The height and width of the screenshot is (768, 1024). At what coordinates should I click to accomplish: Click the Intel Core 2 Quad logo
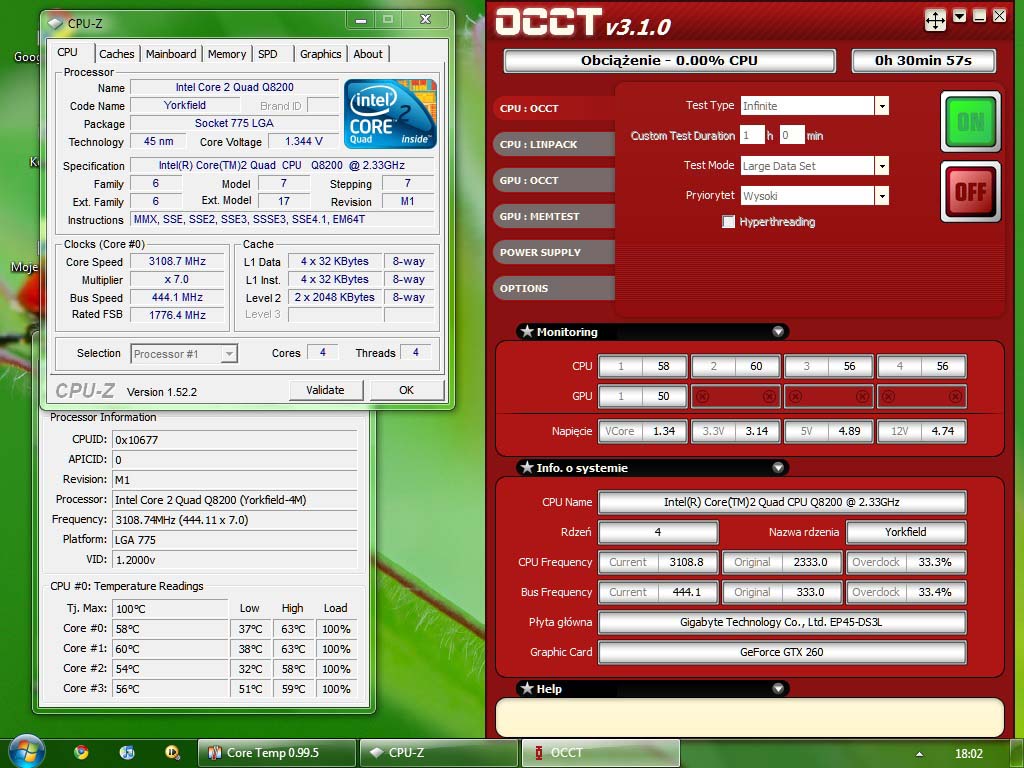(x=390, y=114)
